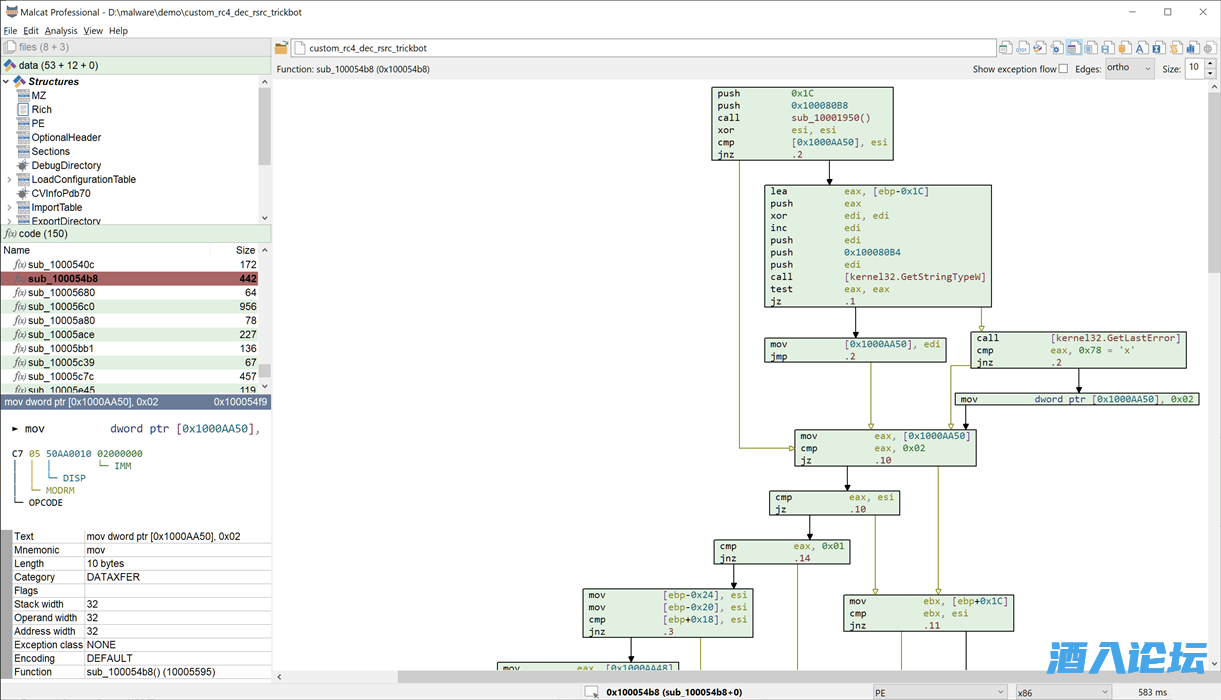
Task: Click the blue gear view icon
Action: [1056, 48]
